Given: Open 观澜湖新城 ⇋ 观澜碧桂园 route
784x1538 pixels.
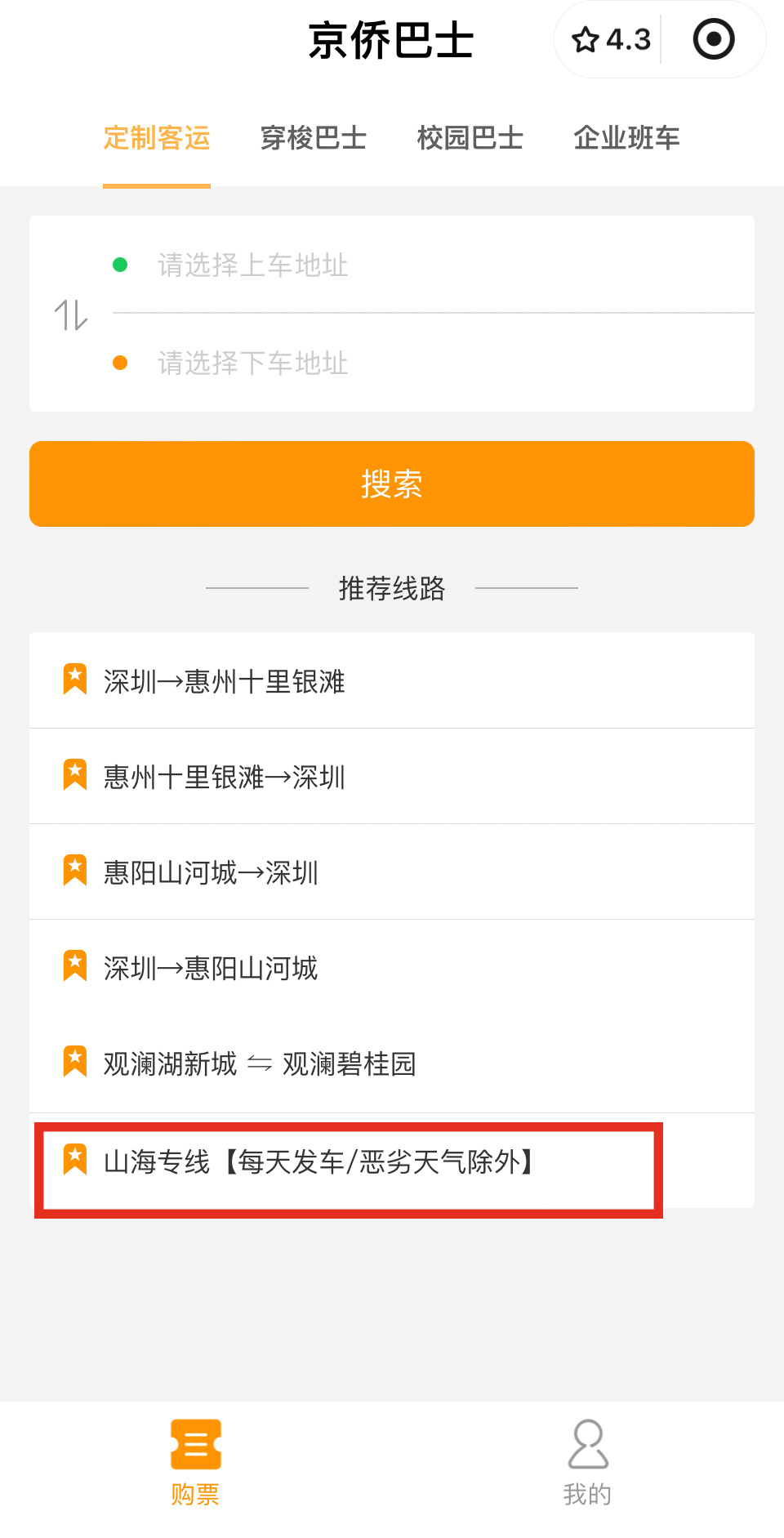Looking at the screenshot, I should point(392,1063).
